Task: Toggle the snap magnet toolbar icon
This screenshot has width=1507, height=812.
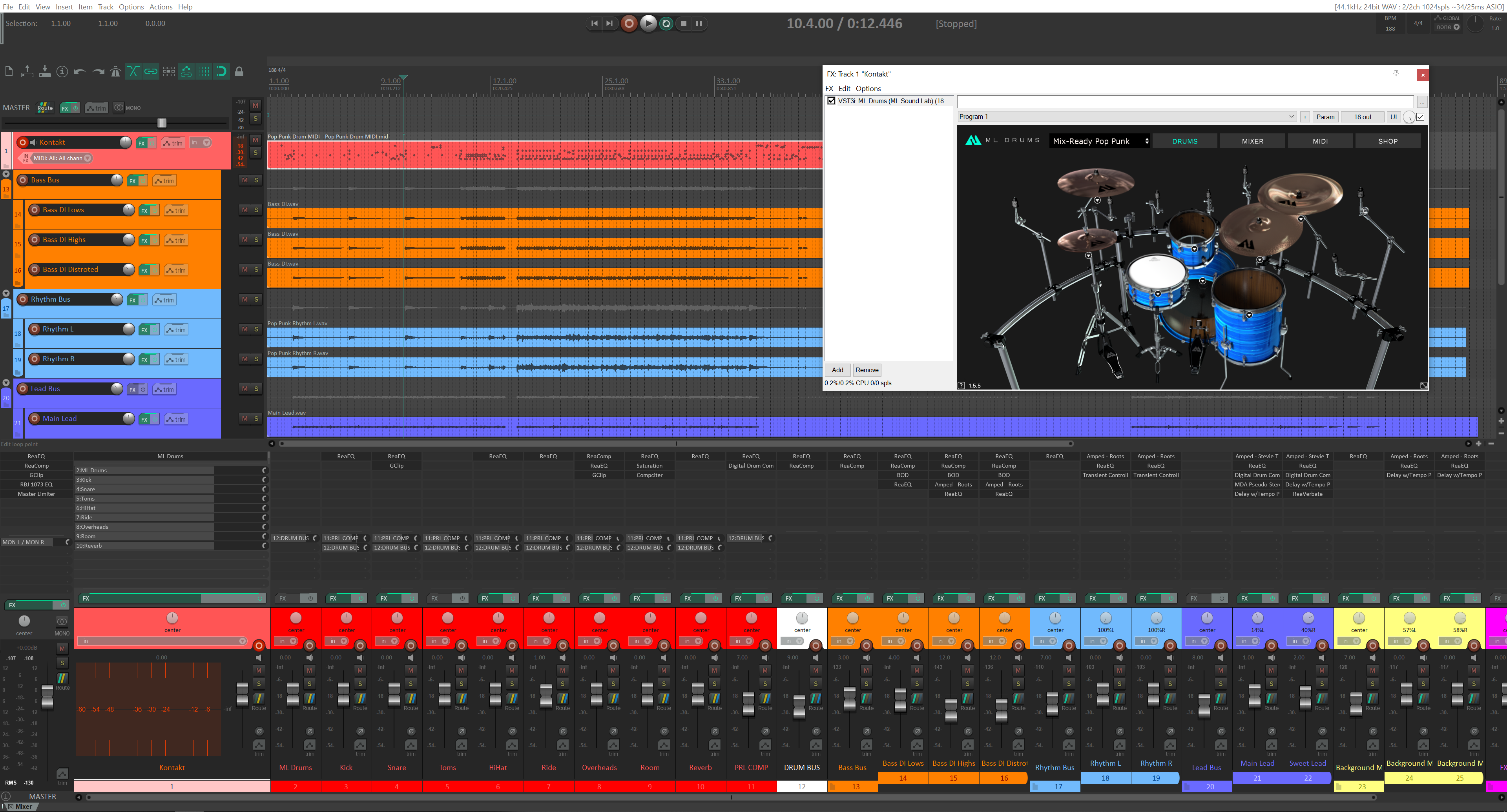Action: coord(221,71)
